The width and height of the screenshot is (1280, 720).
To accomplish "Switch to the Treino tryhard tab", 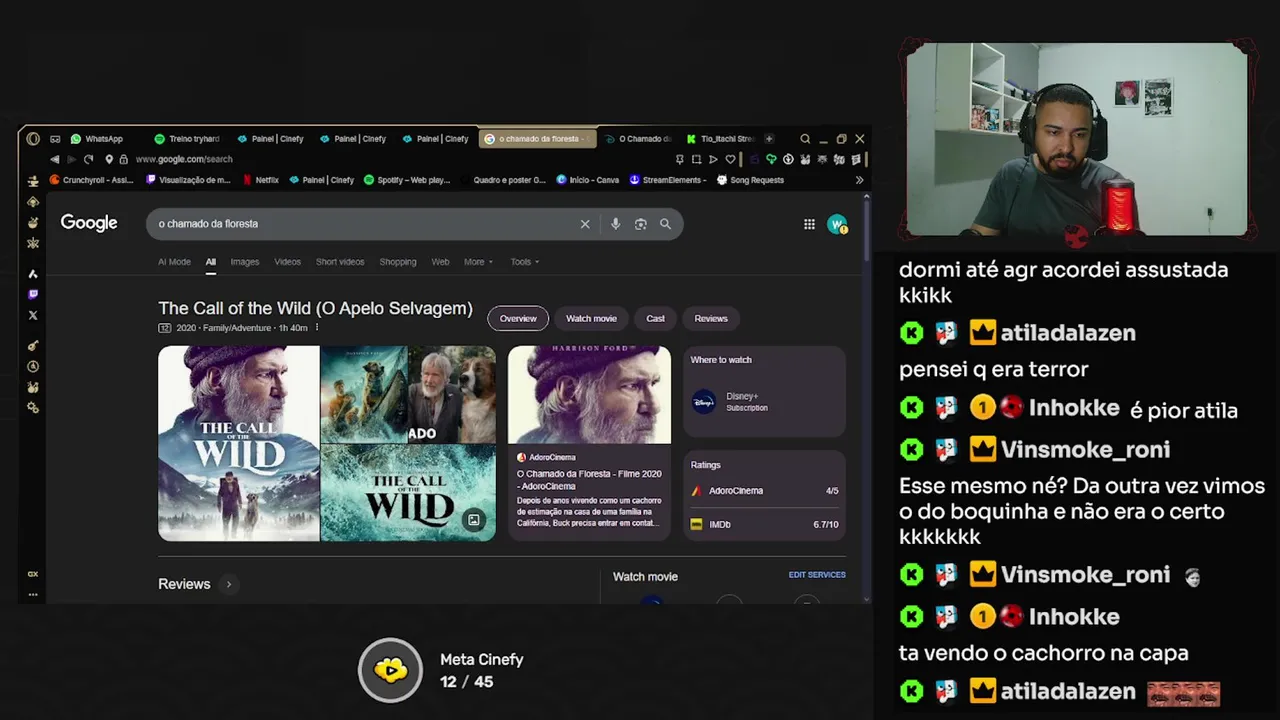I will 187,139.
